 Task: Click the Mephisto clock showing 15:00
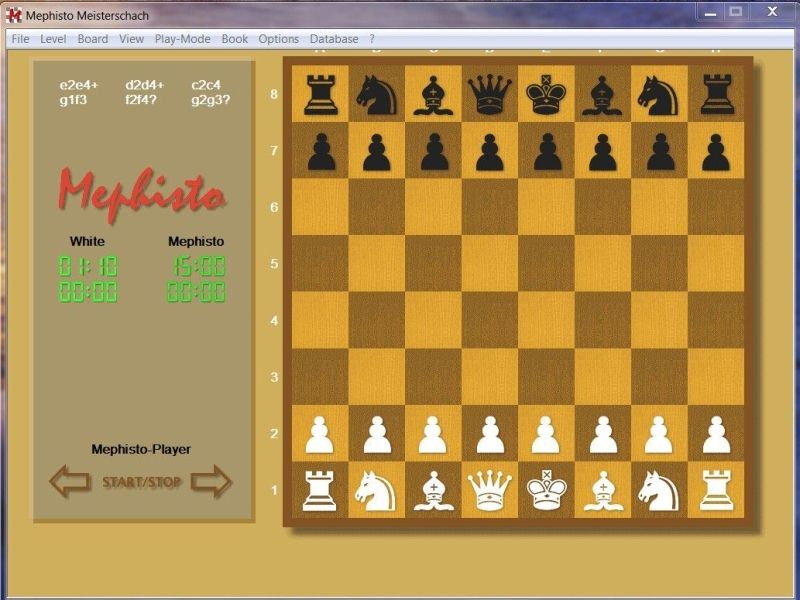pyautogui.click(x=198, y=266)
